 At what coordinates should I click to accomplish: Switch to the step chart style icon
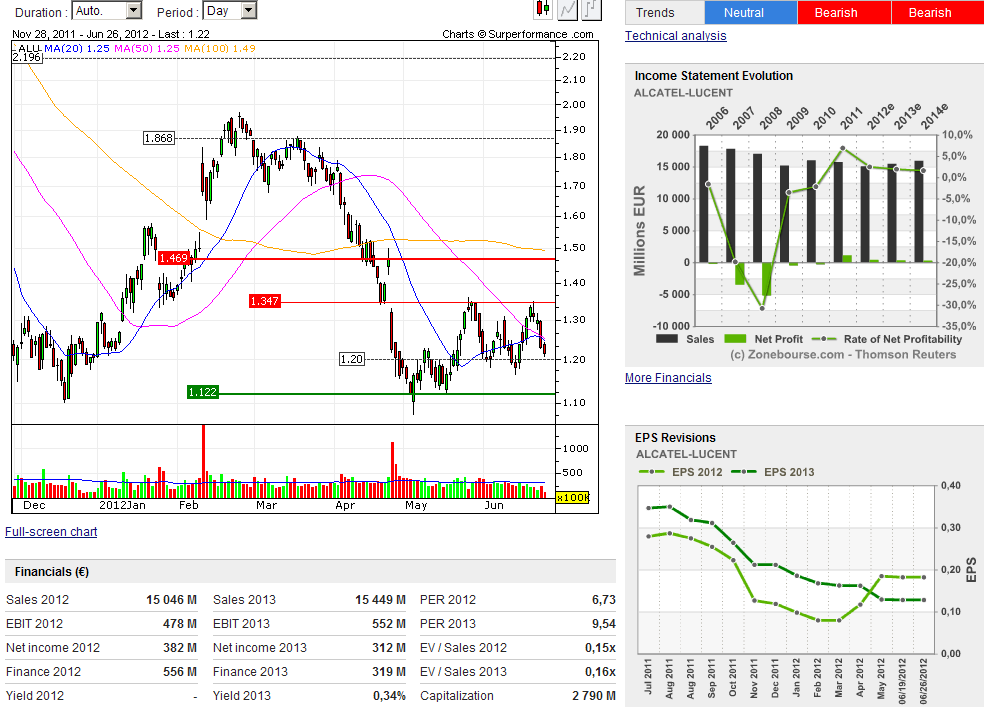592,9
